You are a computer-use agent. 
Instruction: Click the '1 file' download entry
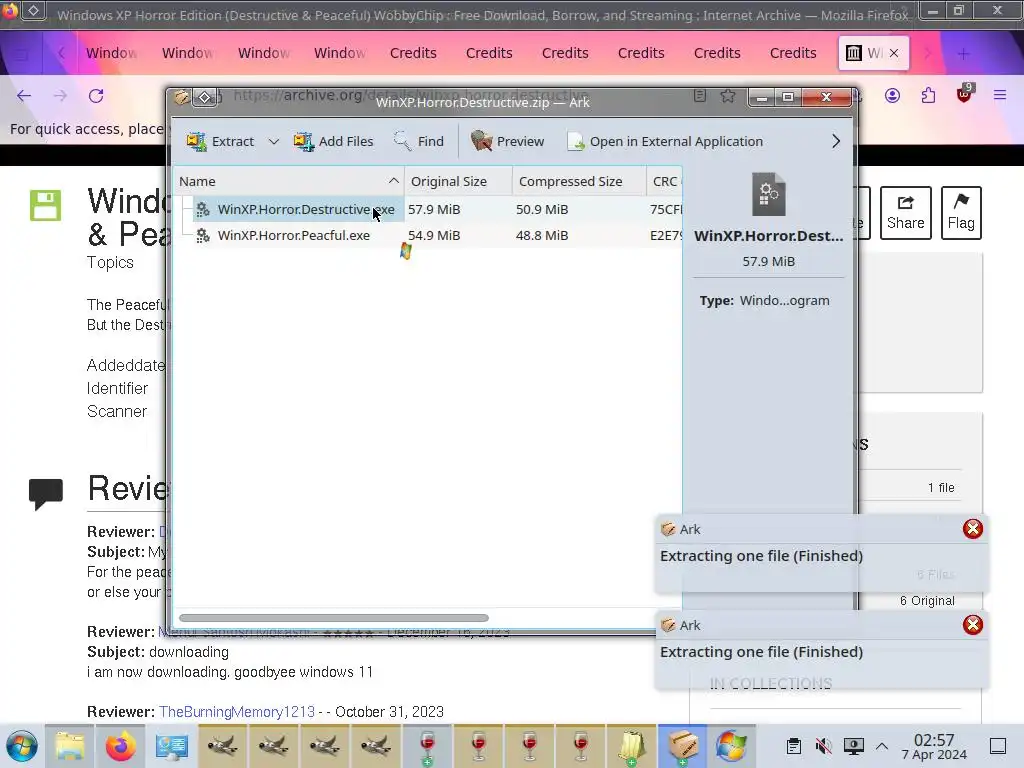940,487
